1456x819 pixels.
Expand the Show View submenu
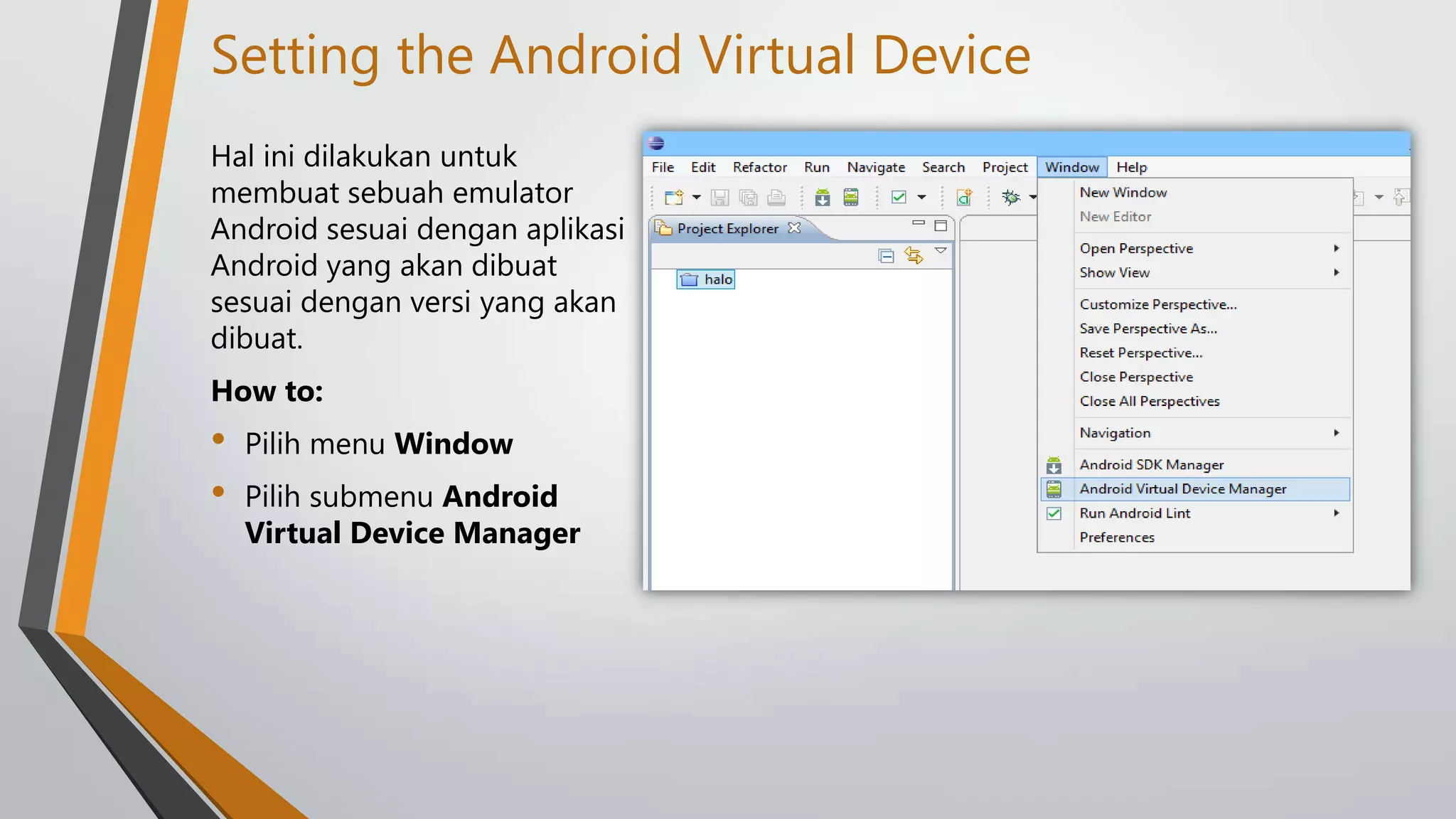pos(1195,272)
